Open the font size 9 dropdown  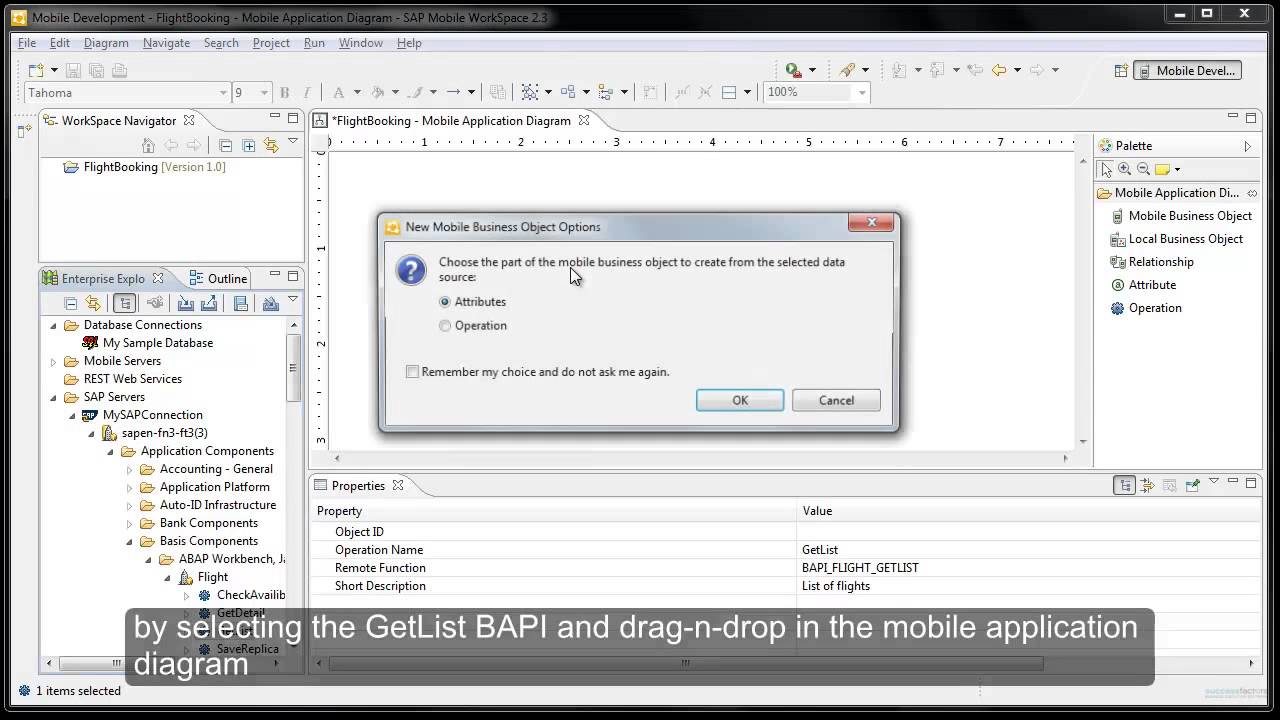[264, 93]
